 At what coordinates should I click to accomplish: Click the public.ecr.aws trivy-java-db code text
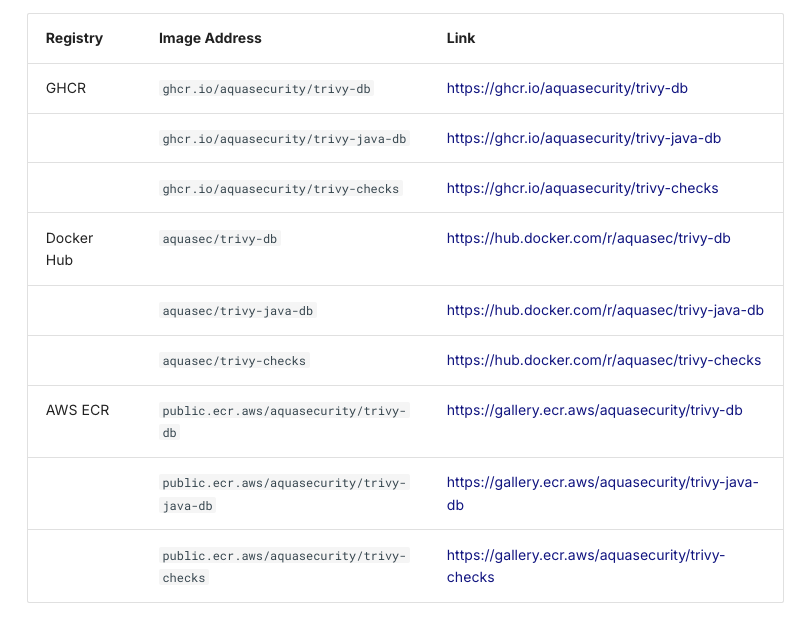[284, 483]
